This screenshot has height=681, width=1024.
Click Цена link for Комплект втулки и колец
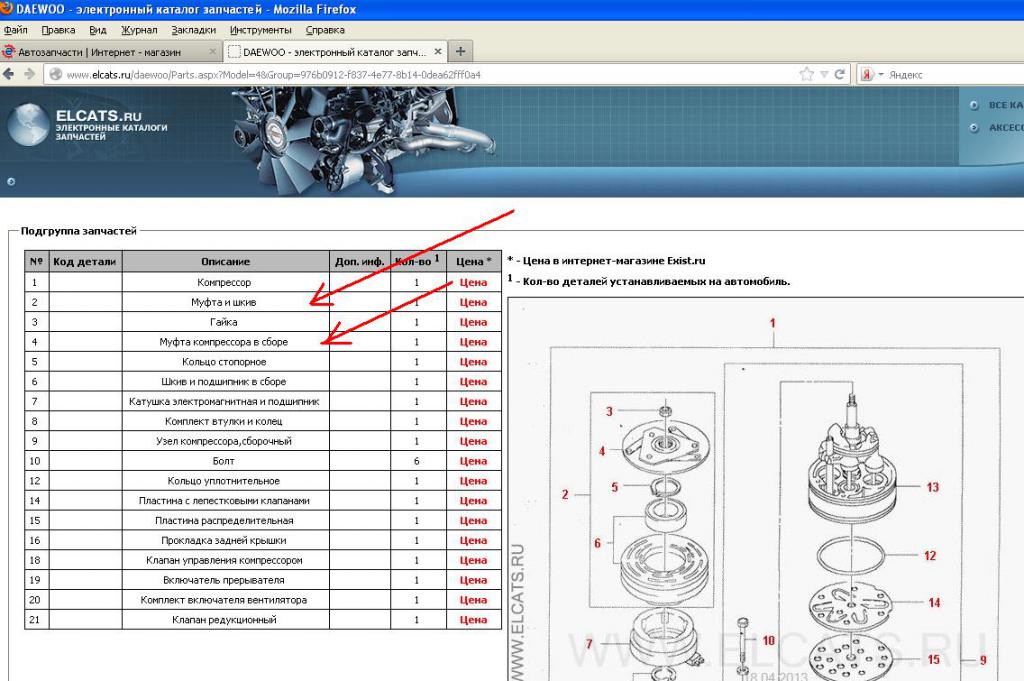pos(473,421)
